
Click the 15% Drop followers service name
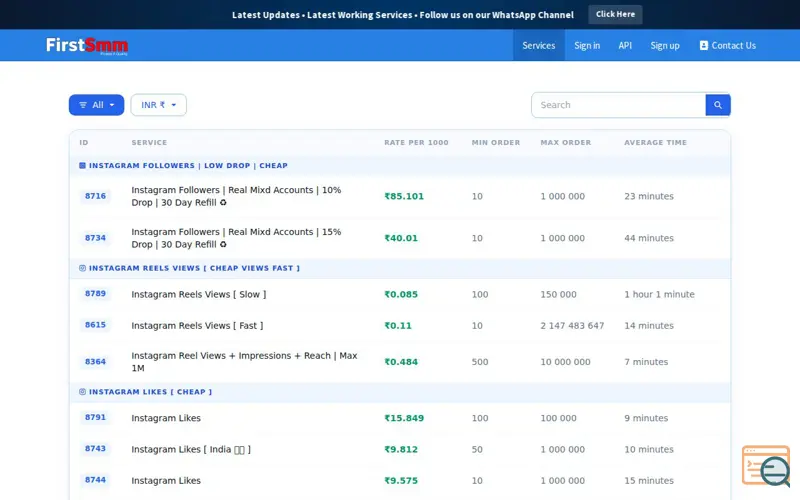click(236, 238)
